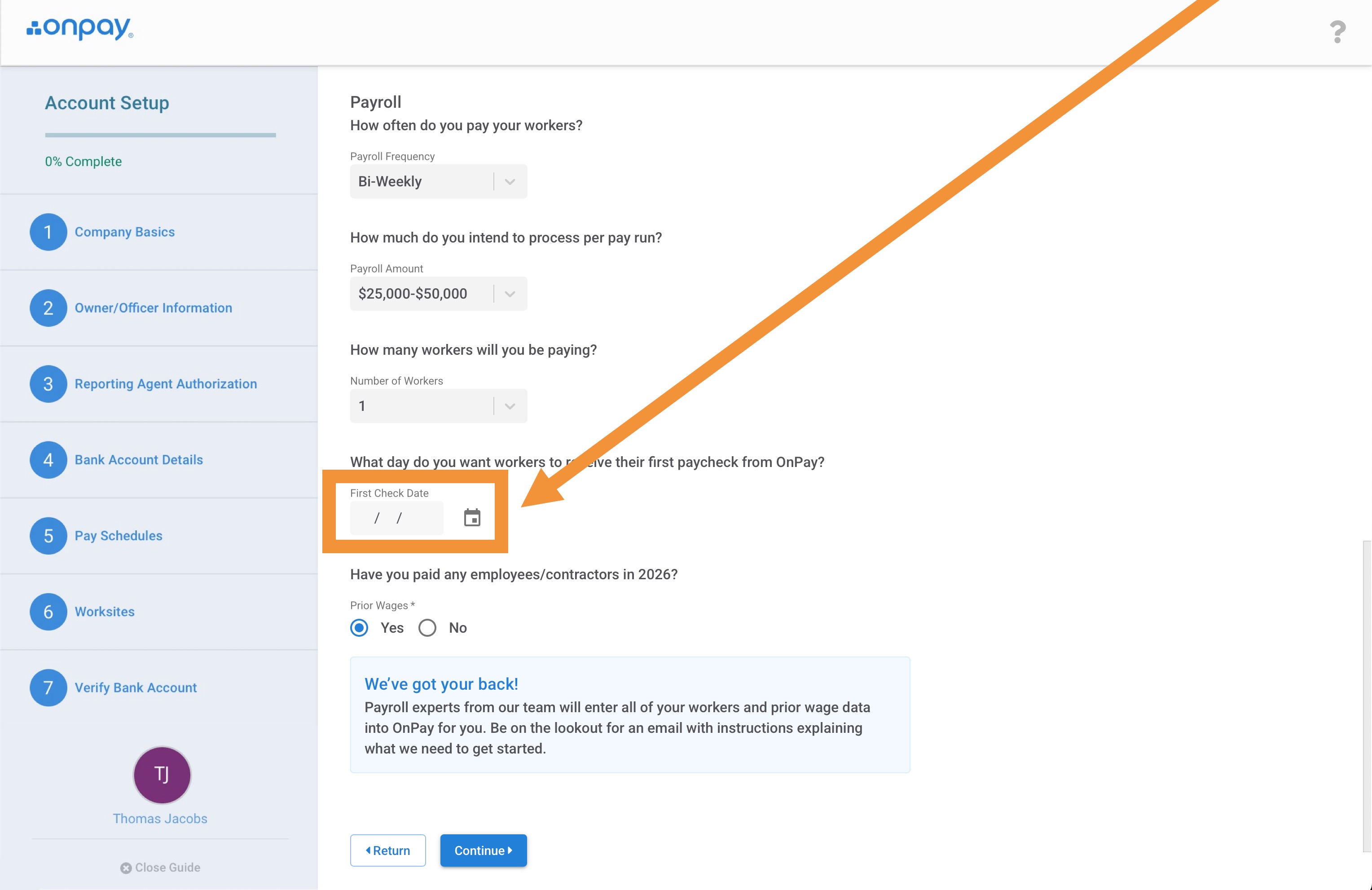The image size is (1372, 890).
Task: Select No for Prior Wages
Action: pos(427,628)
